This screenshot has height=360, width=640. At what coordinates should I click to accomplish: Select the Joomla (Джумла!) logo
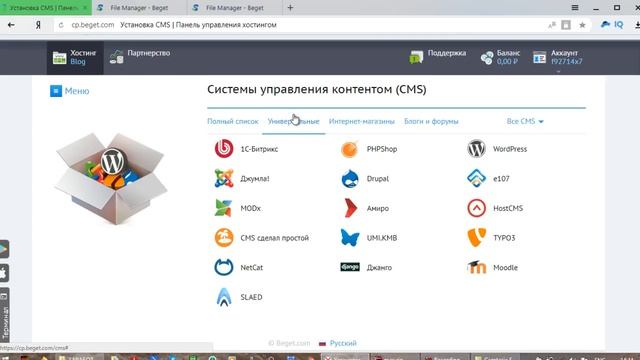pyautogui.click(x=224, y=178)
